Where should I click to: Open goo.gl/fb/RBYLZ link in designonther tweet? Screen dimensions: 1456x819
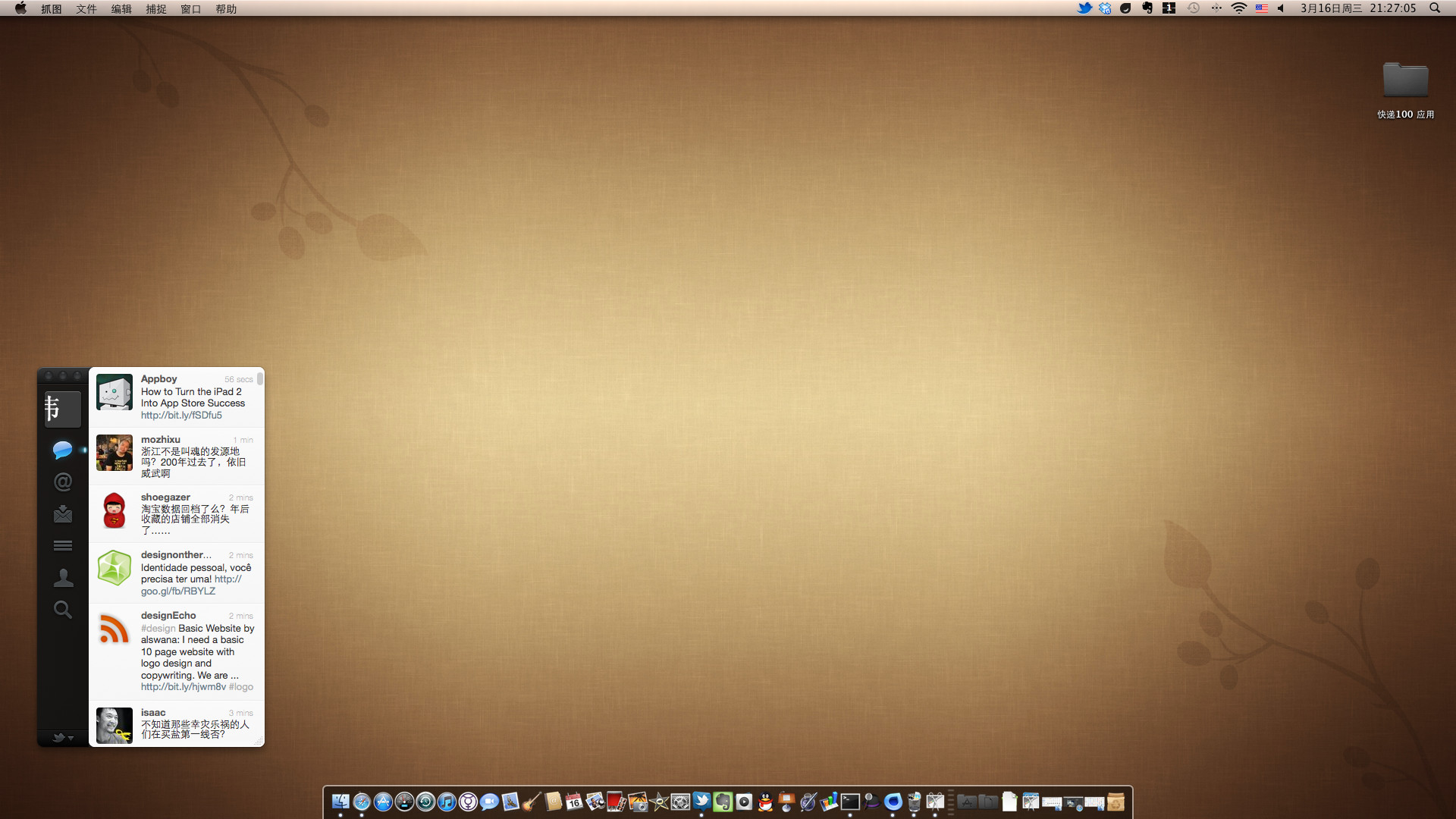(178, 591)
